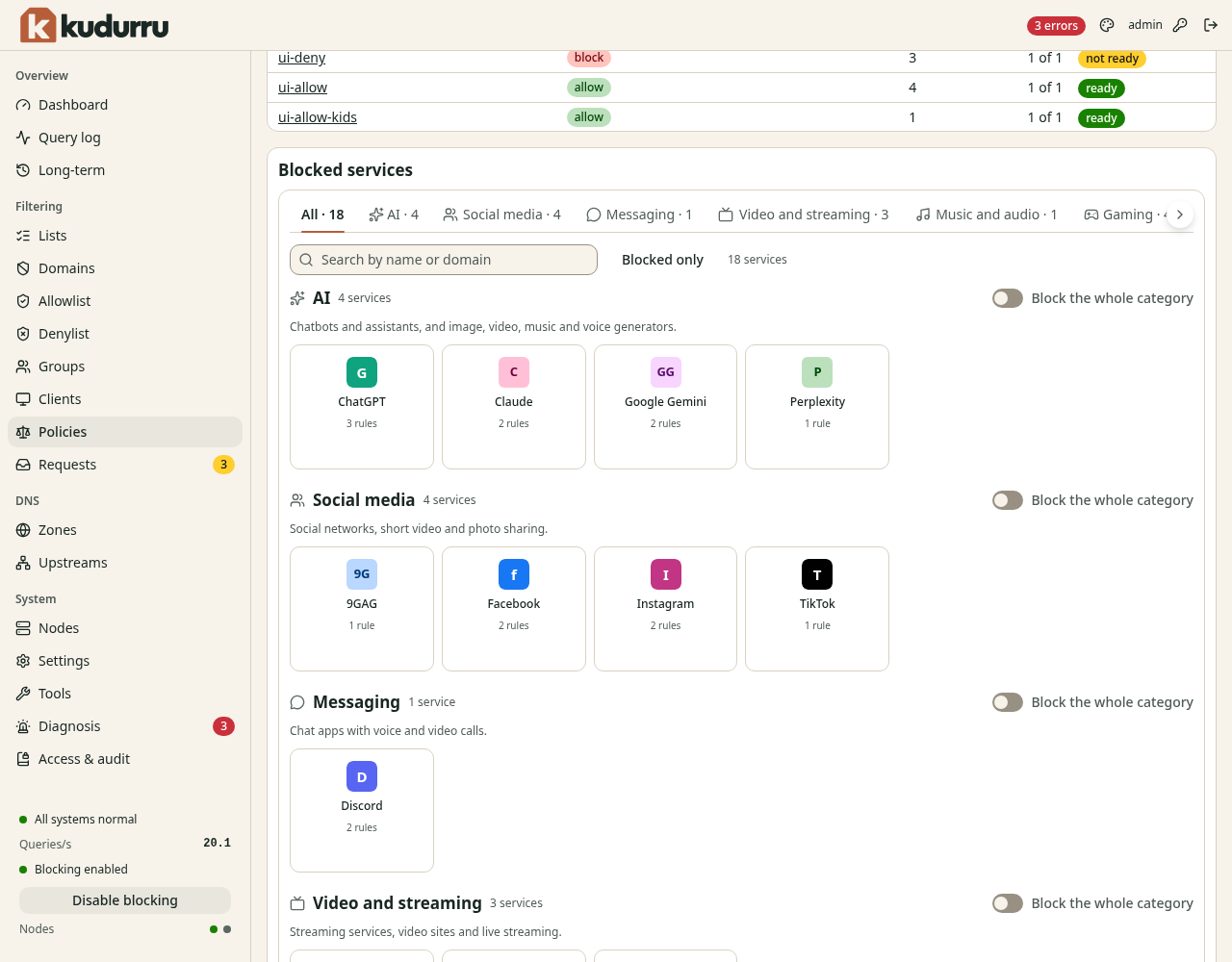Open Query log in the sidebar

[x=125, y=138]
